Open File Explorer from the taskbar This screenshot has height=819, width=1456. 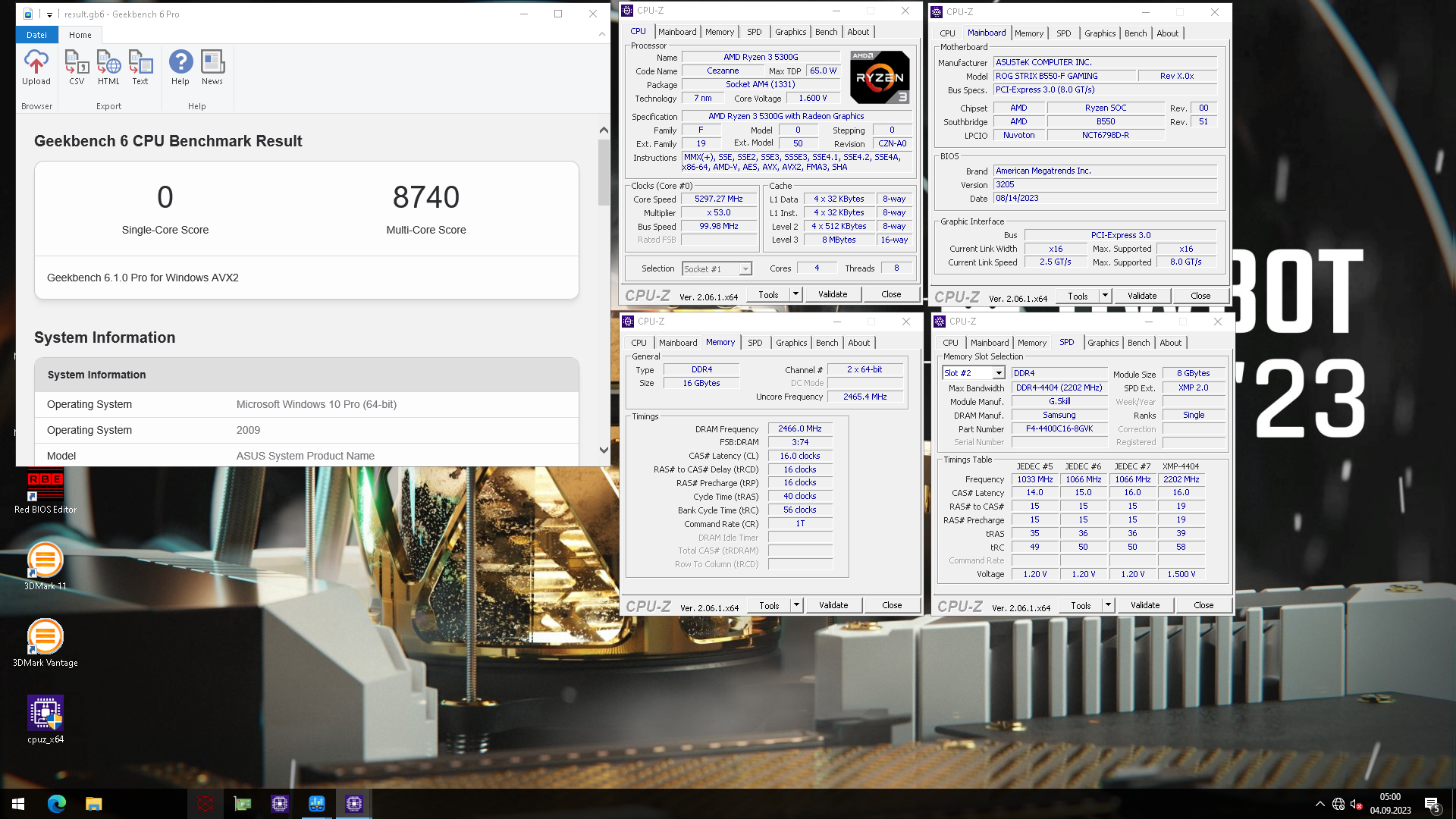click(x=93, y=804)
